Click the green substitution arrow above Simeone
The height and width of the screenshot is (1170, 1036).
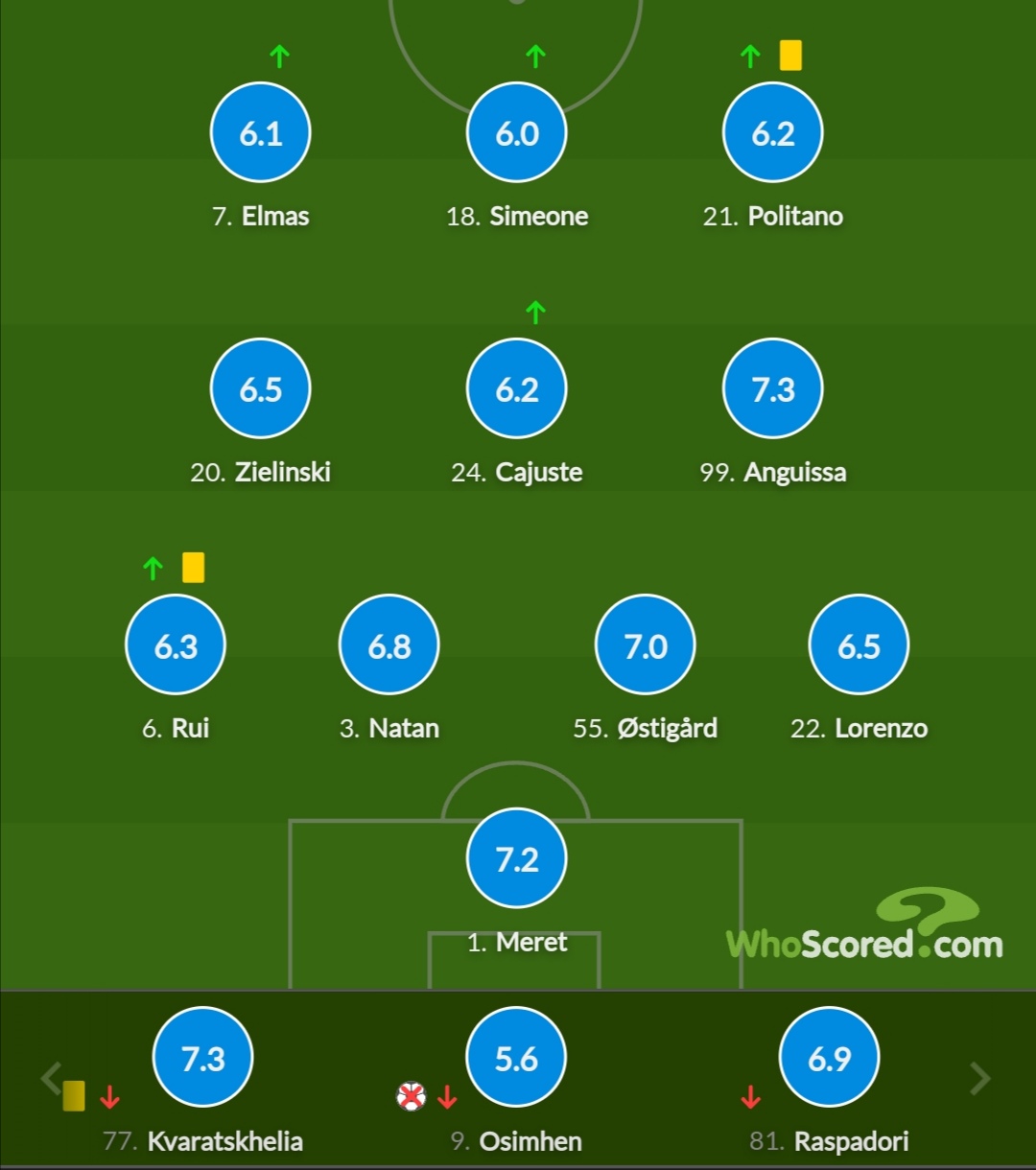tap(536, 57)
